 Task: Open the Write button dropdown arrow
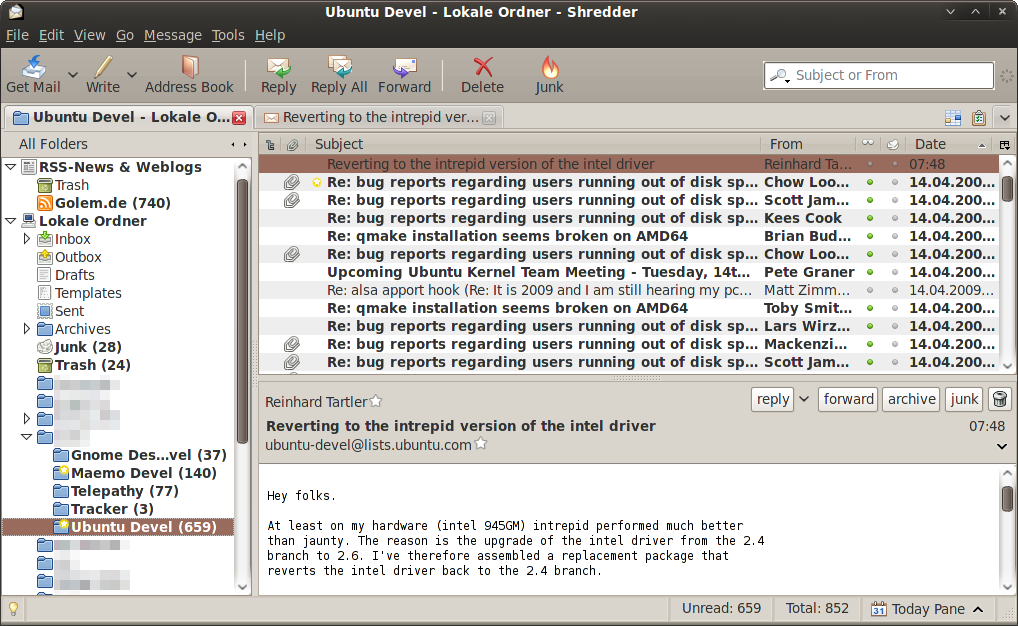click(132, 75)
